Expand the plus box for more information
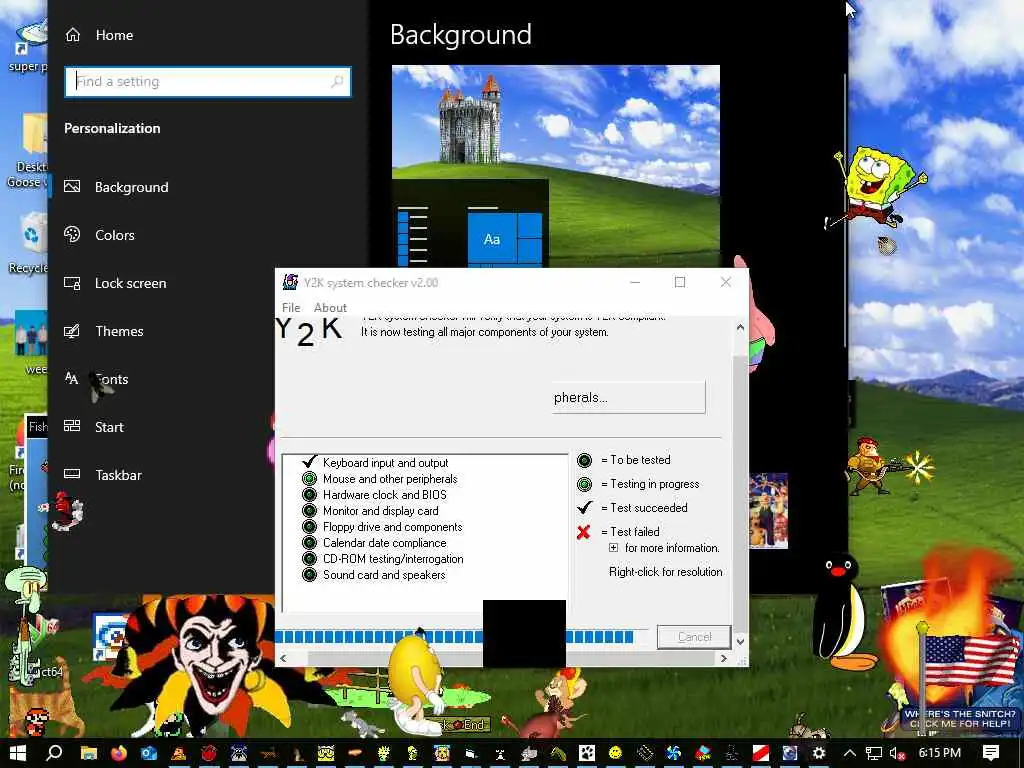The image size is (1024, 768). pyautogui.click(x=613, y=548)
